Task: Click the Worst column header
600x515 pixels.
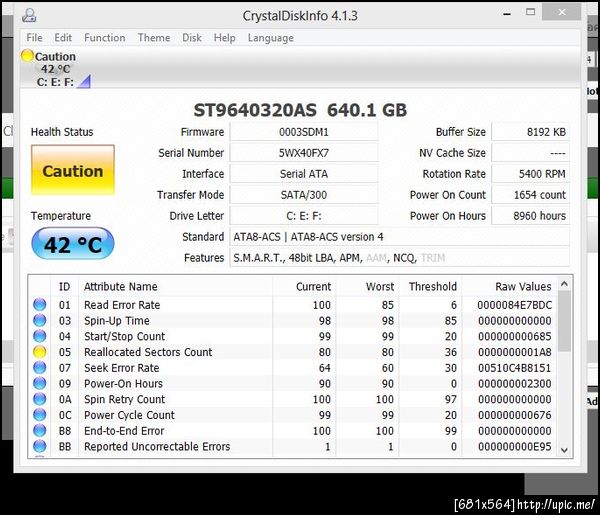Action: pyautogui.click(x=367, y=287)
